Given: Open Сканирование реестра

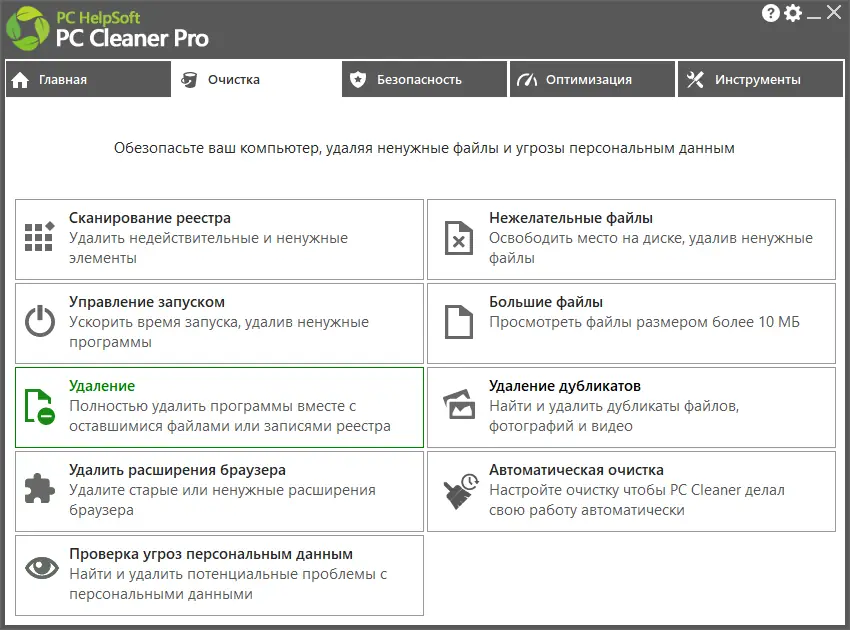Looking at the screenshot, I should point(218,238).
